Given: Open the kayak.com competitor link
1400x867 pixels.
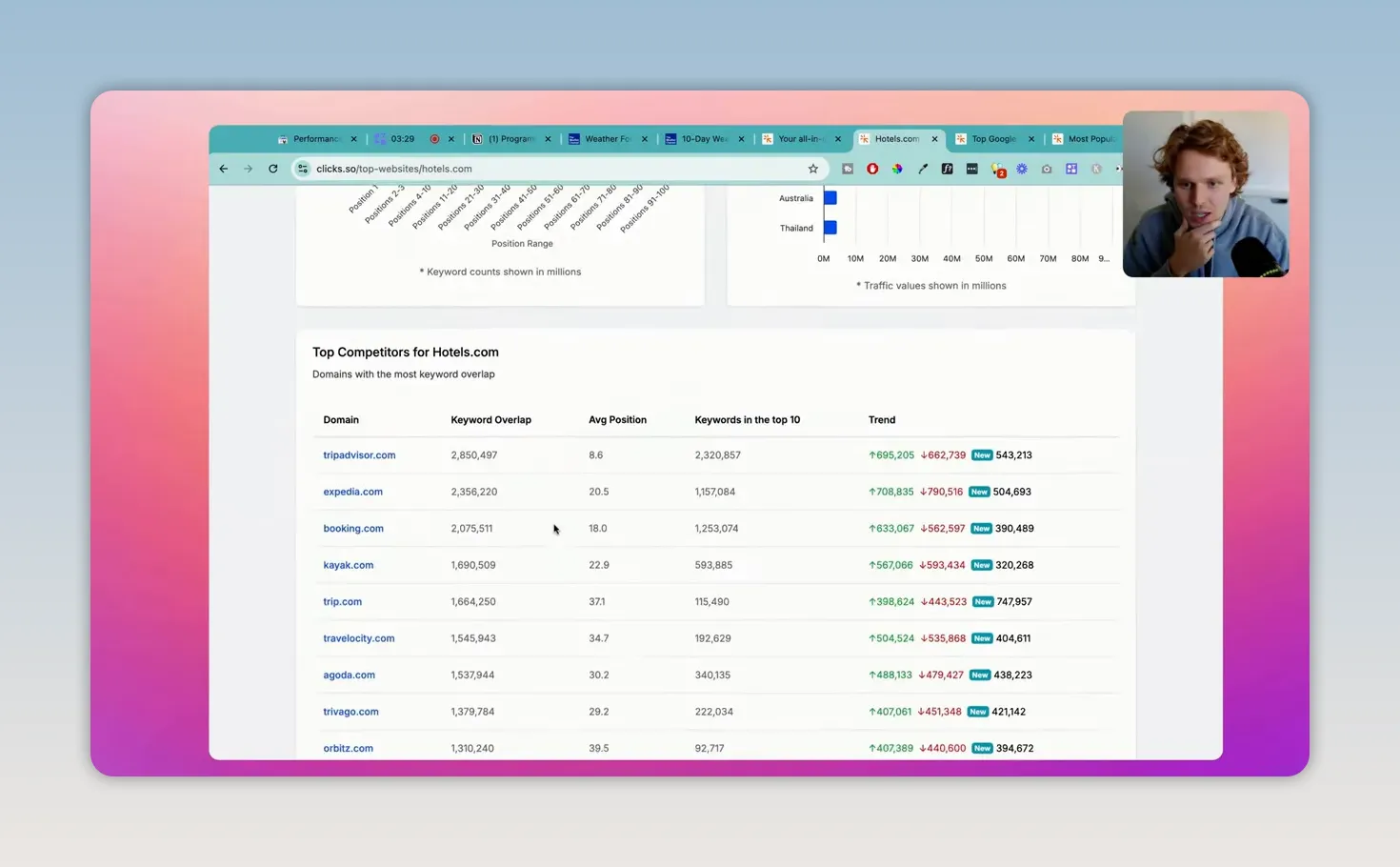Looking at the screenshot, I should tap(348, 565).
